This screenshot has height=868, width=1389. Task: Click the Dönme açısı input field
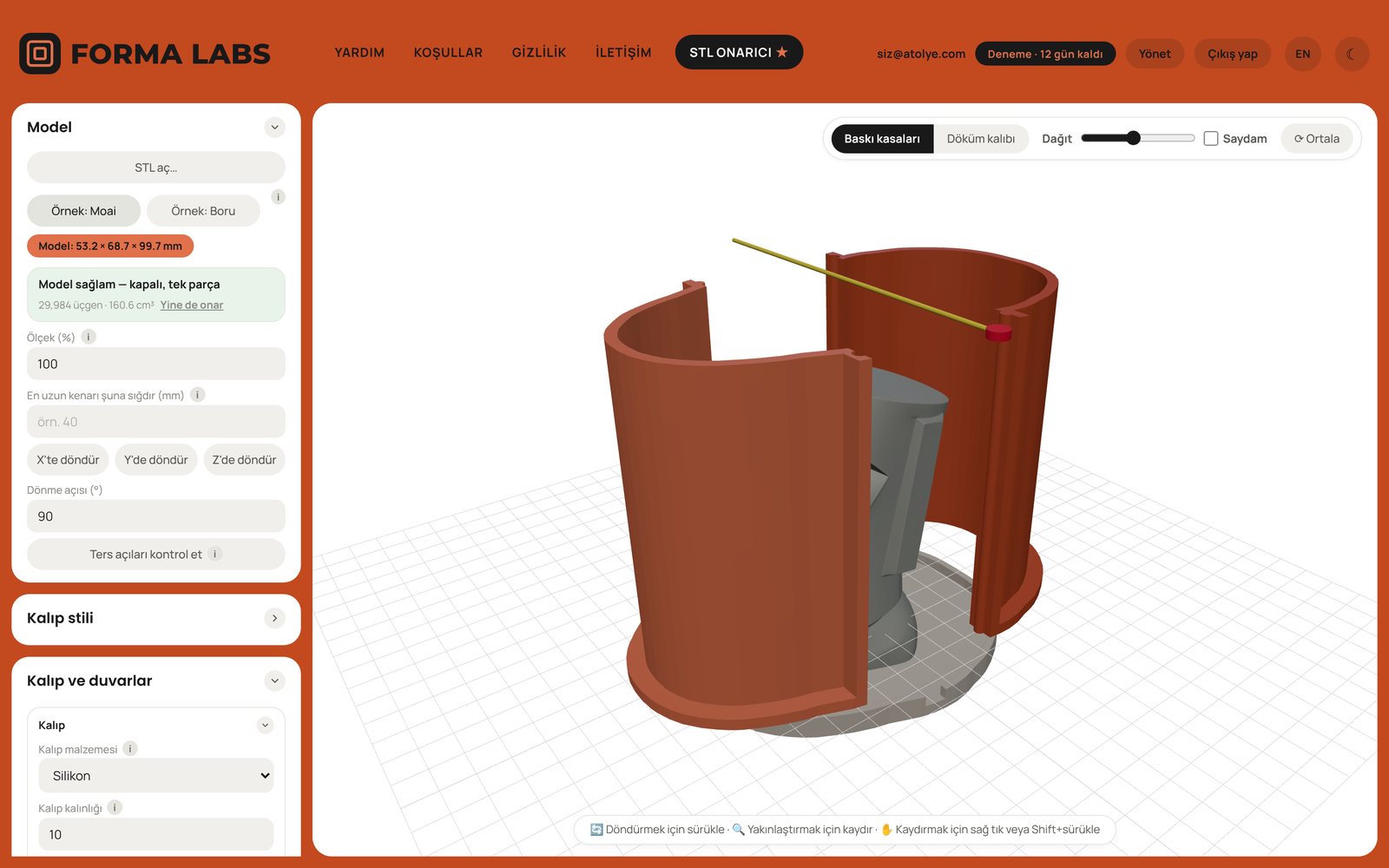(x=156, y=516)
